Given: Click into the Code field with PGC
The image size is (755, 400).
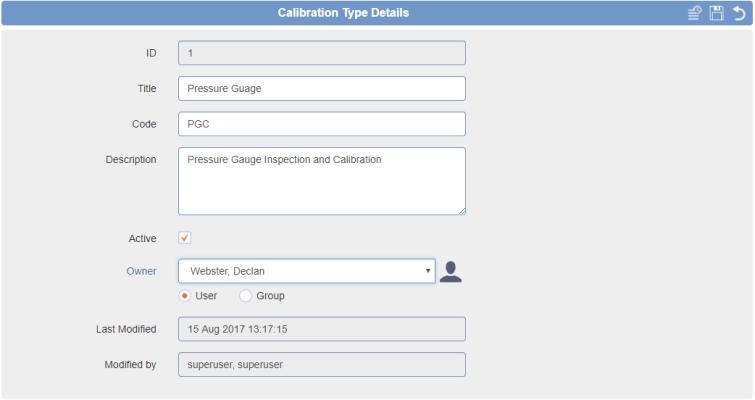Looking at the screenshot, I should [x=322, y=124].
